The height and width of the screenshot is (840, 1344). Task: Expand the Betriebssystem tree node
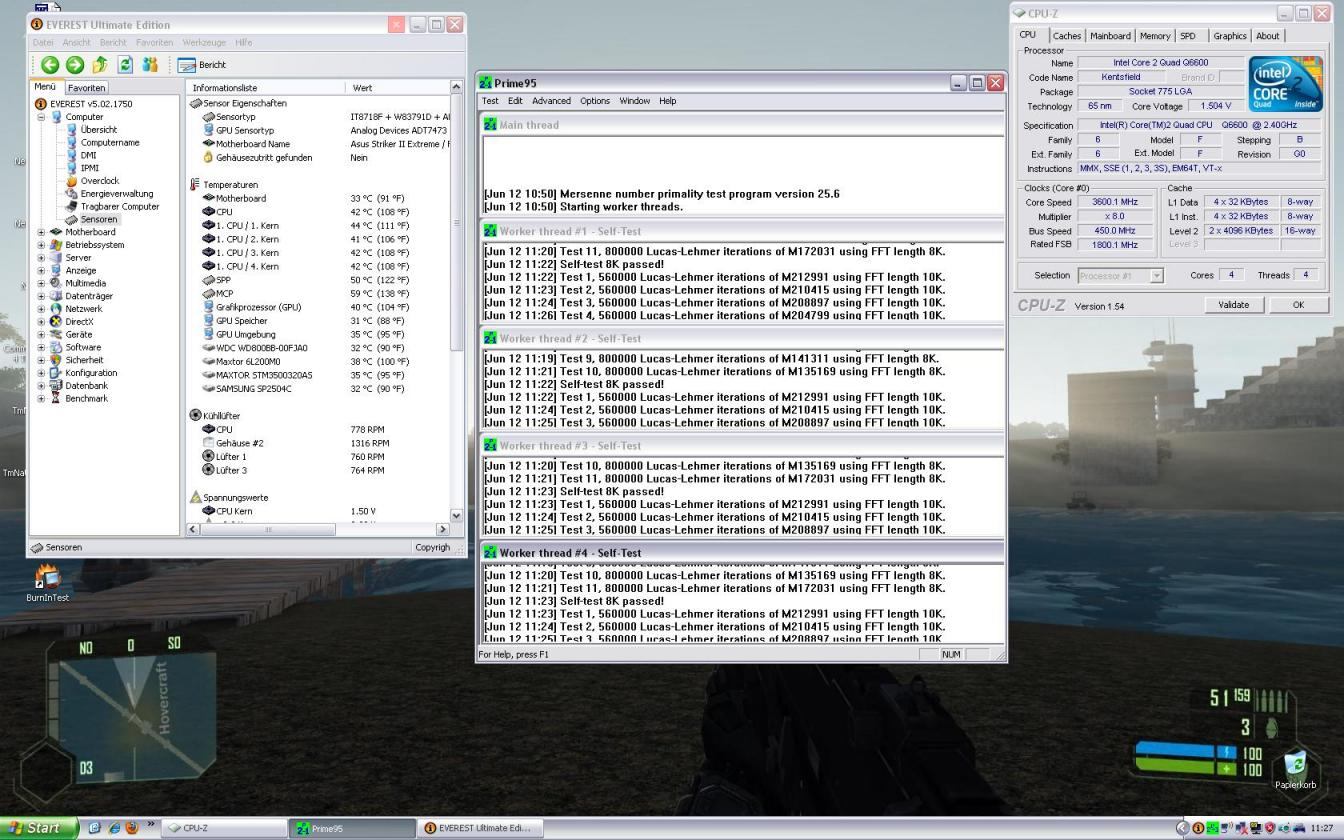[x=42, y=245]
